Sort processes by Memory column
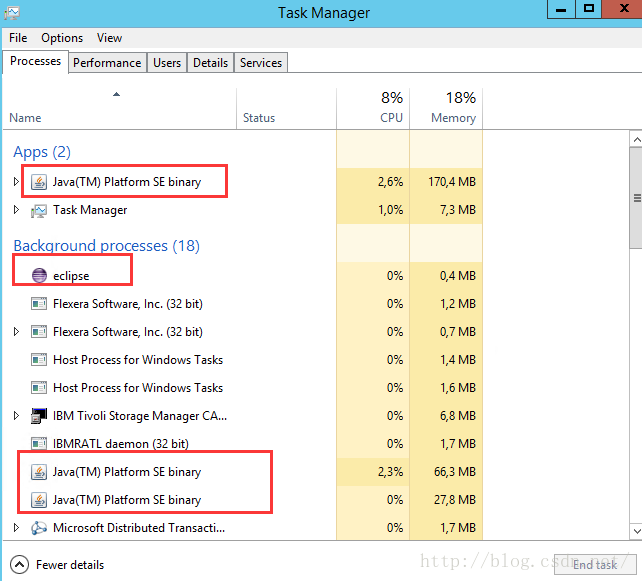This screenshot has height=581, width=642. point(446,109)
